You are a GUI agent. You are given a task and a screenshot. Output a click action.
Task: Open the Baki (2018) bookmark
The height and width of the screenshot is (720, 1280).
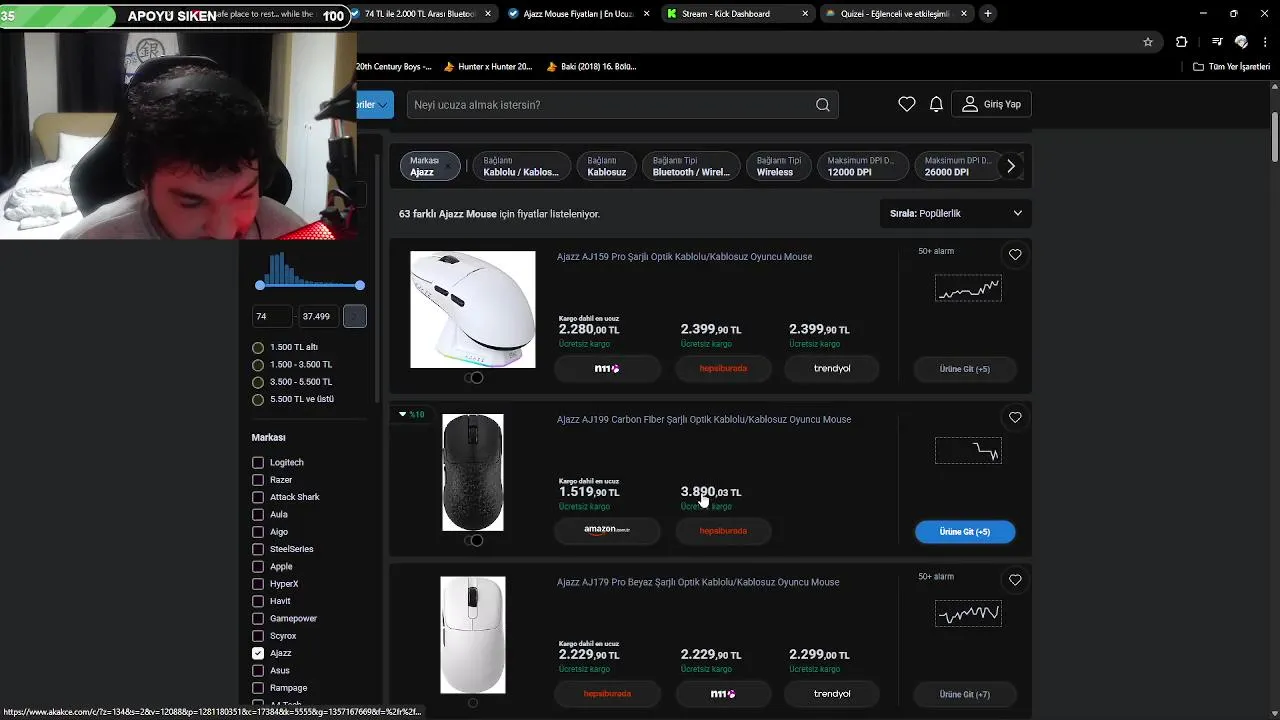tap(592, 67)
